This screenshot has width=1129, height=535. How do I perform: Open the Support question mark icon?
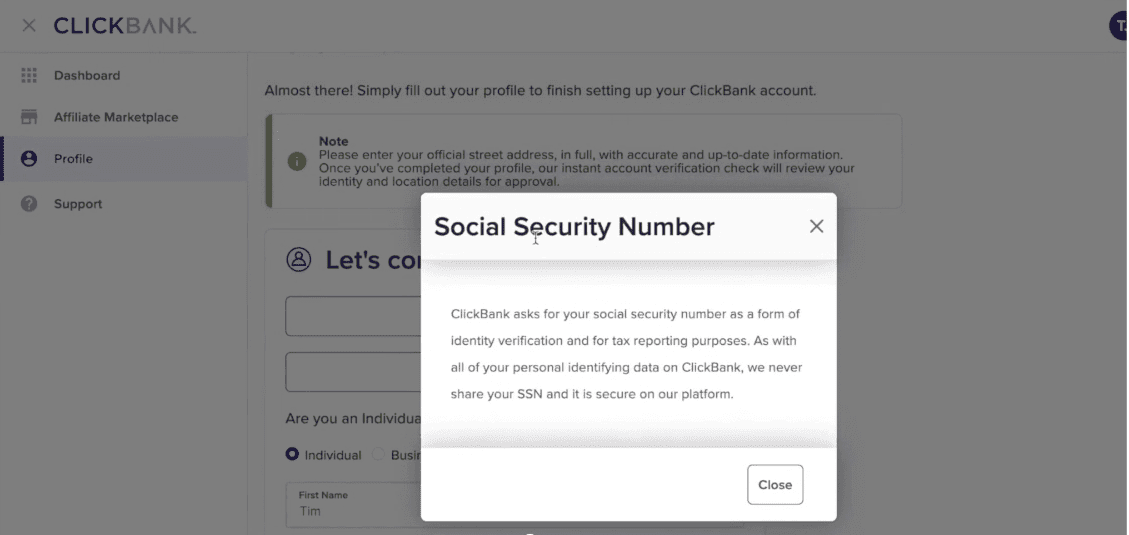point(29,204)
